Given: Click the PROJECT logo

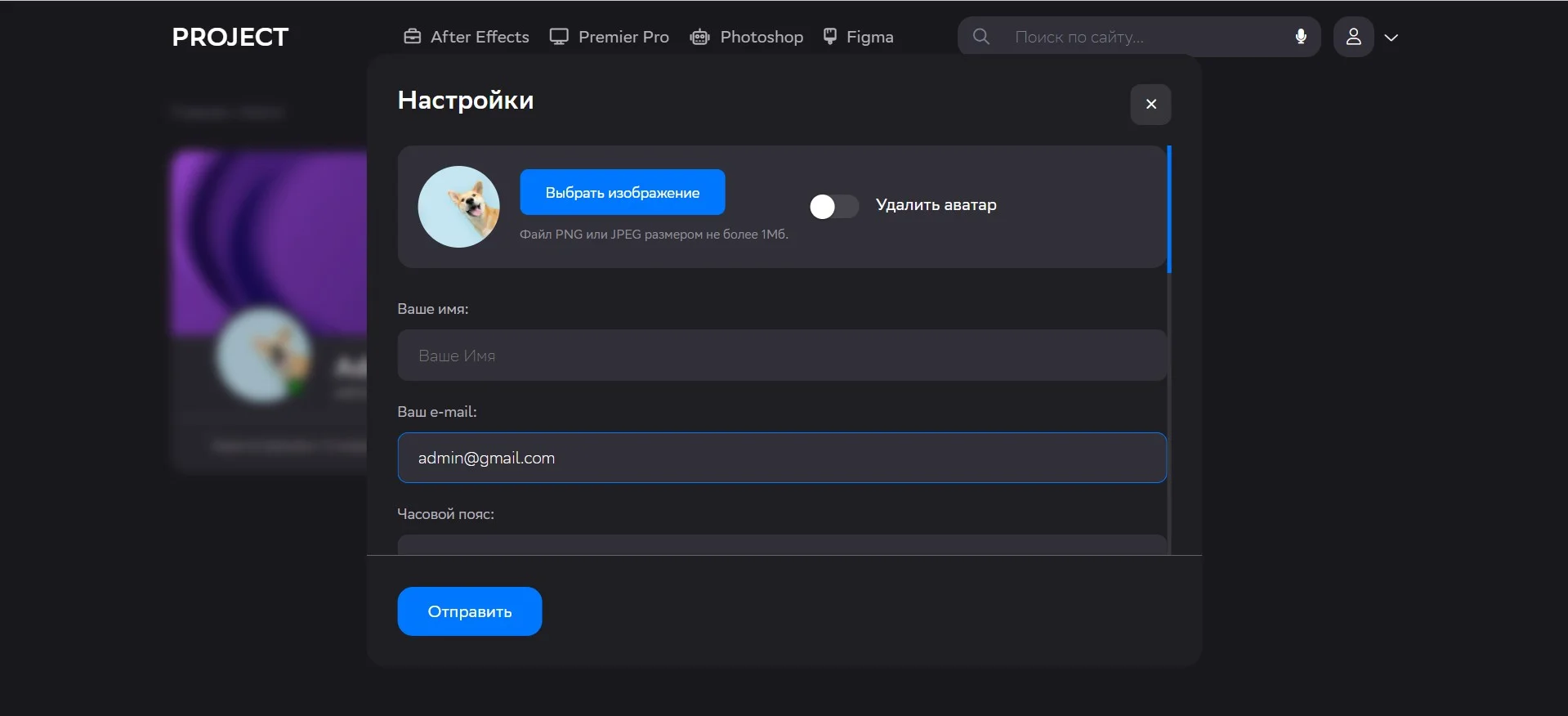Looking at the screenshot, I should 230,37.
